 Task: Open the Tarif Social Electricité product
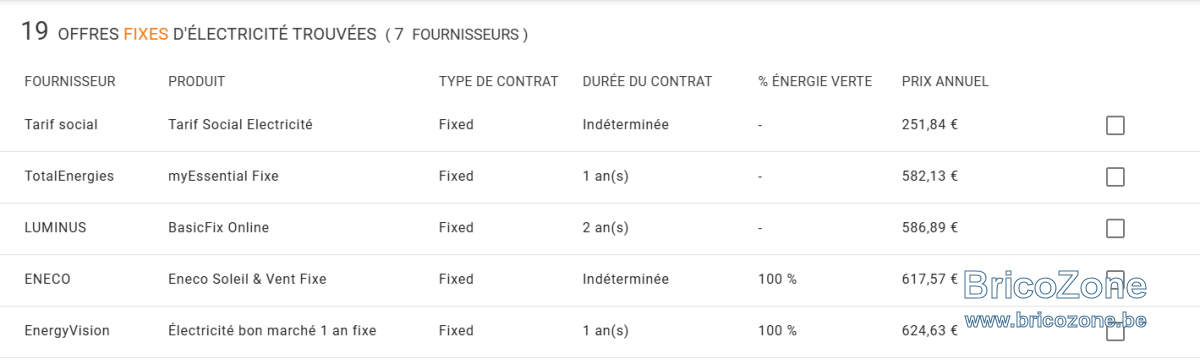click(x=240, y=125)
